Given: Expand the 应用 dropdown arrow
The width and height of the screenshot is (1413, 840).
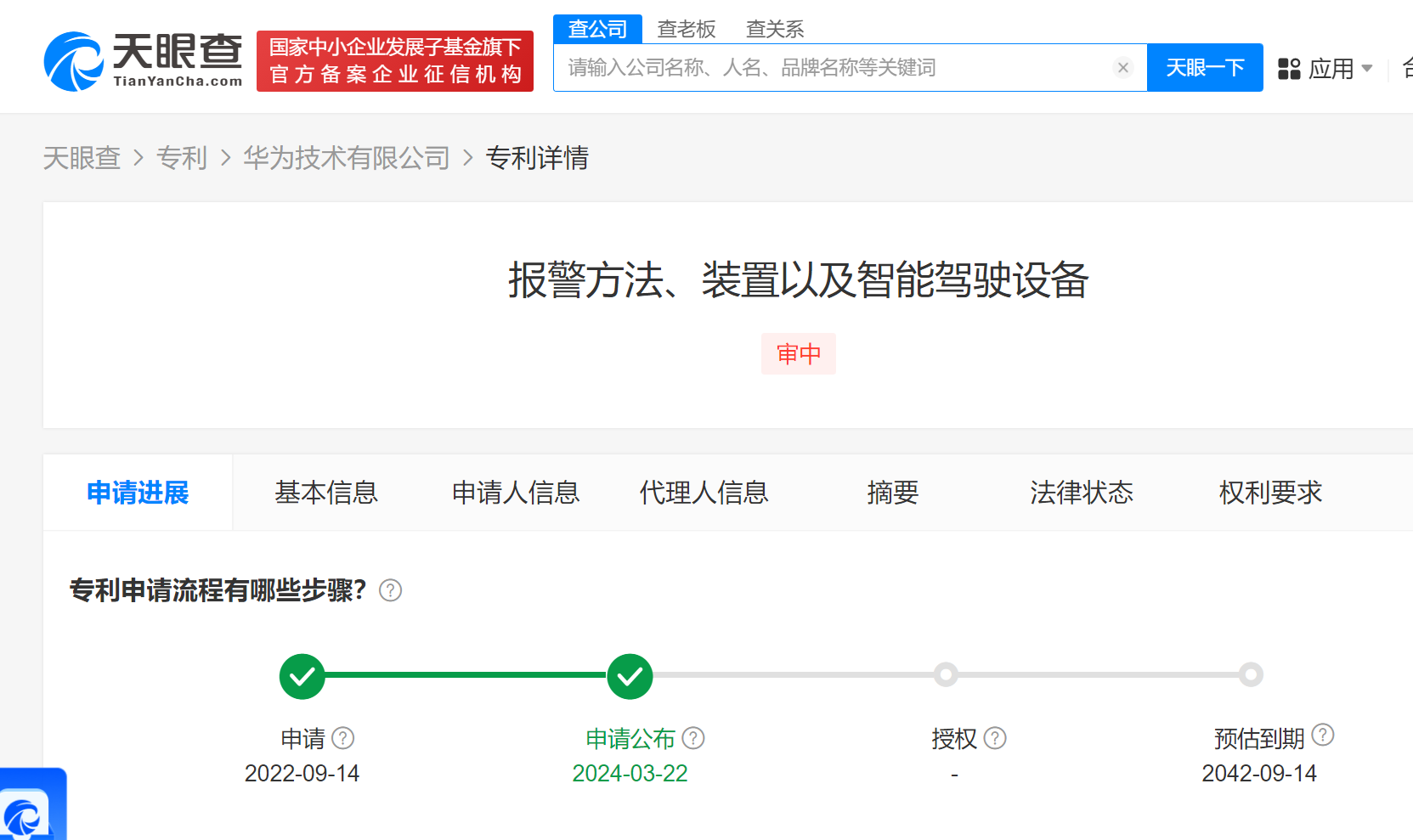Looking at the screenshot, I should click(1367, 69).
